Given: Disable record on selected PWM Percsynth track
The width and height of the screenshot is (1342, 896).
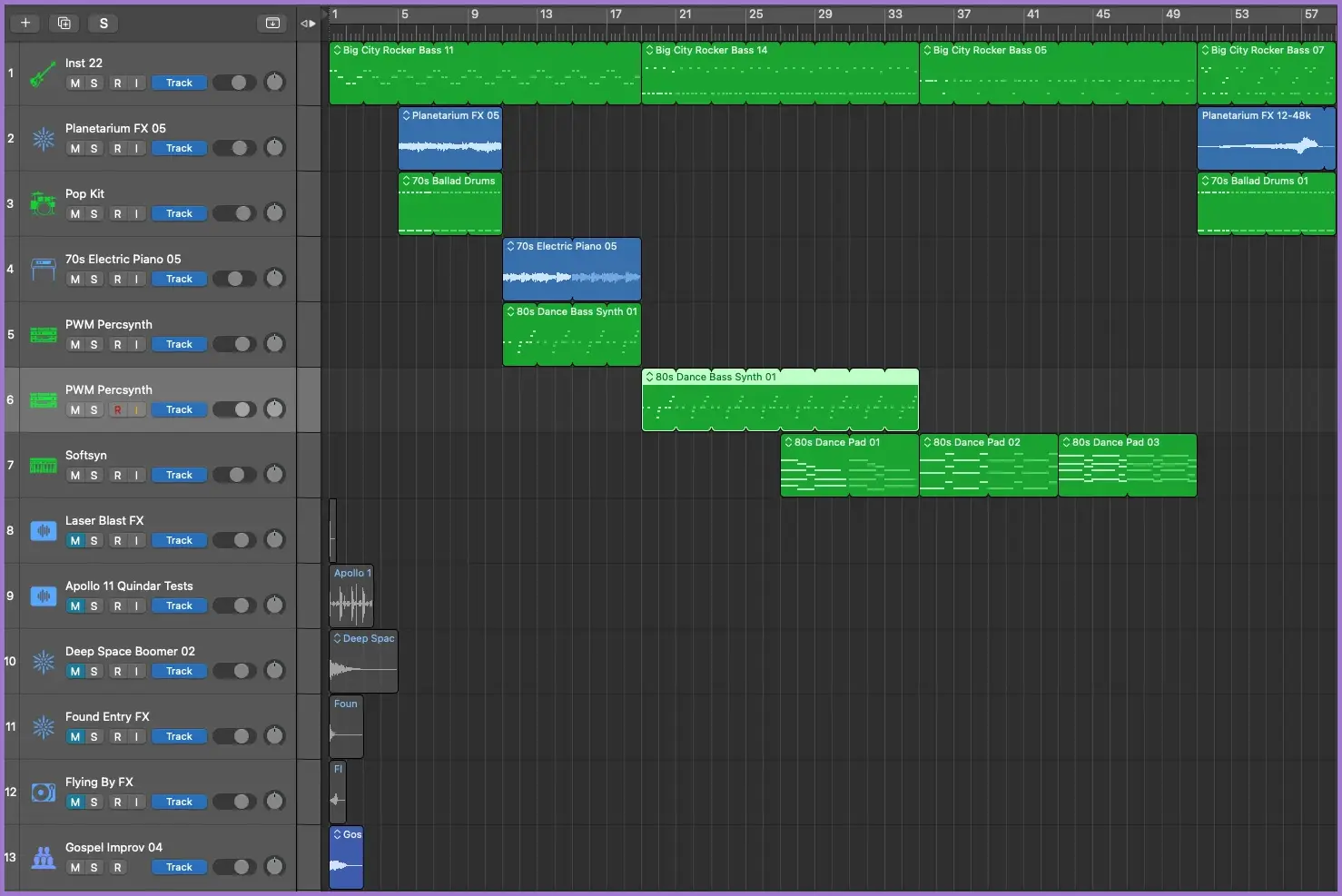Looking at the screenshot, I should coord(117,410).
